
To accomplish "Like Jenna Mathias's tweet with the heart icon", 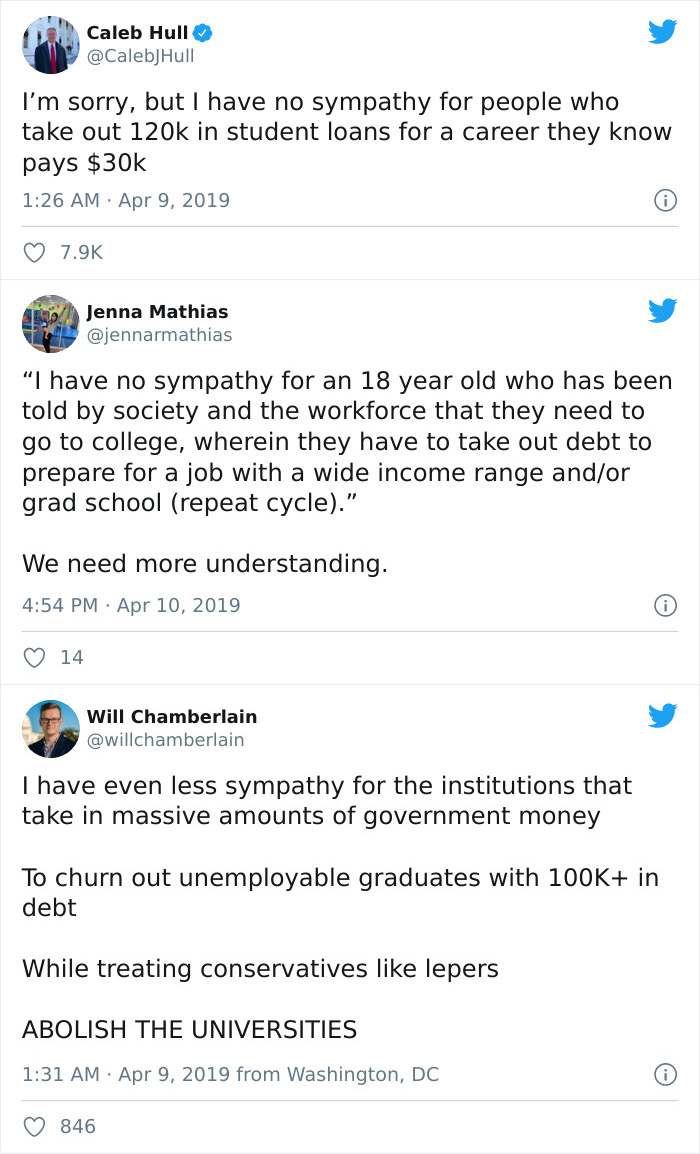I will click(34, 657).
